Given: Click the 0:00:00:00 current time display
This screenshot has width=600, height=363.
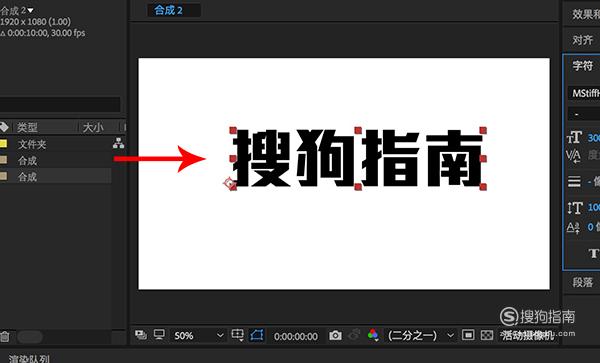Looking at the screenshot, I should click(x=296, y=337).
